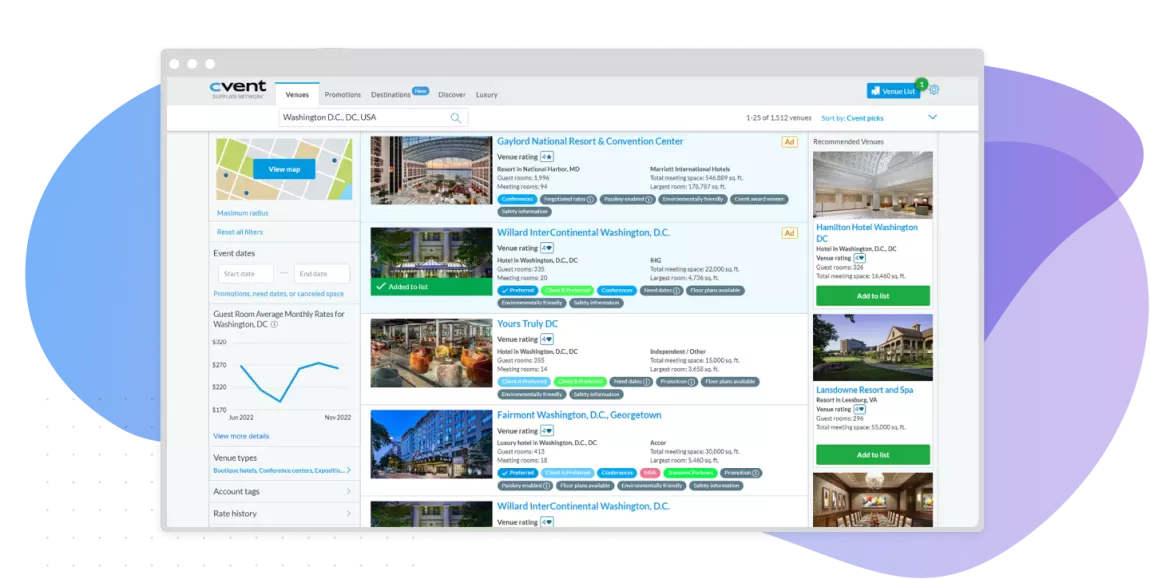This screenshot has height=579, width=1150.
Task: Click the New badge next to Destinations
Action: [420, 91]
